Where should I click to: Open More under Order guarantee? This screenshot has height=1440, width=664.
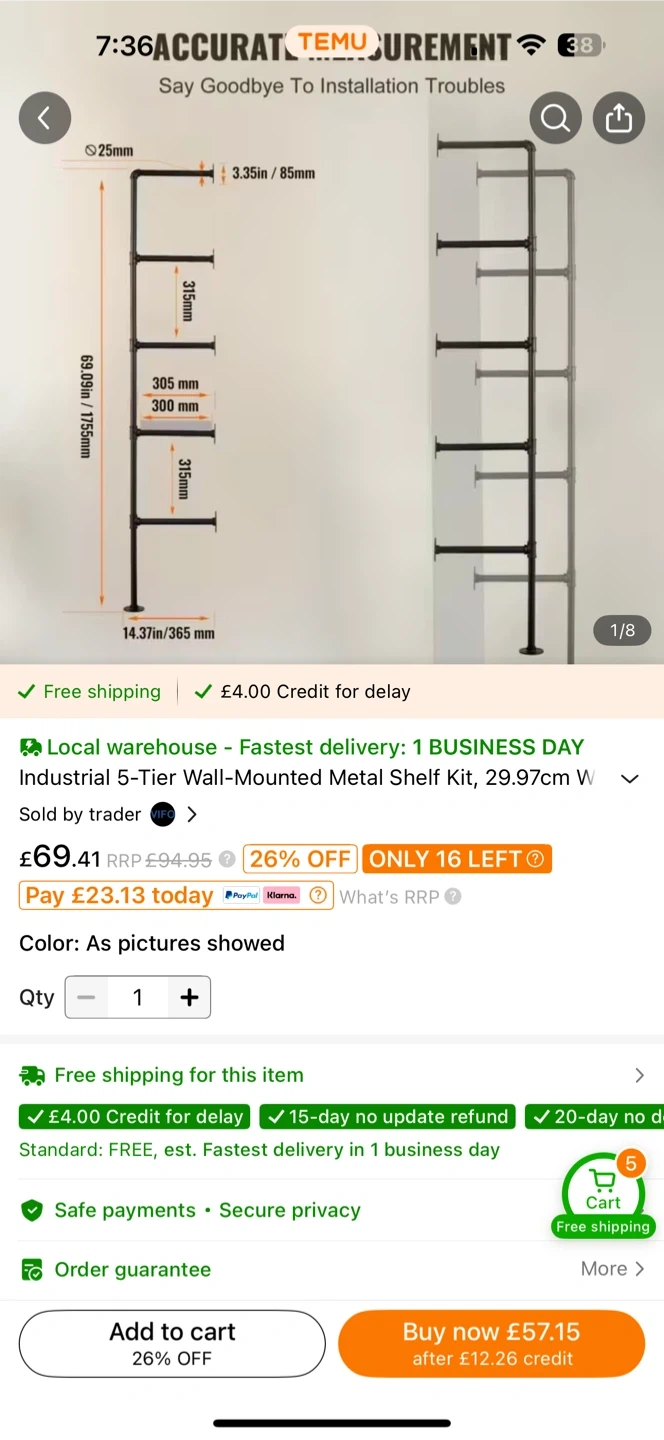(x=612, y=1269)
